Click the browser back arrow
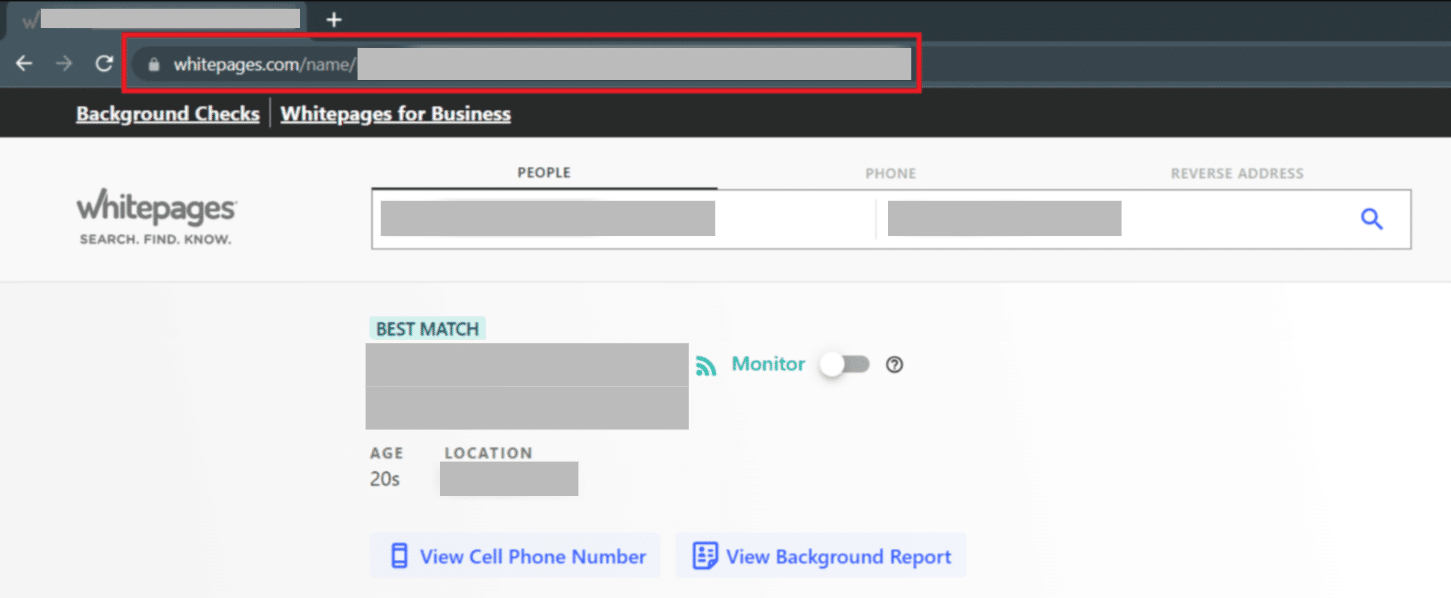The image size is (1451, 598). click(x=24, y=64)
